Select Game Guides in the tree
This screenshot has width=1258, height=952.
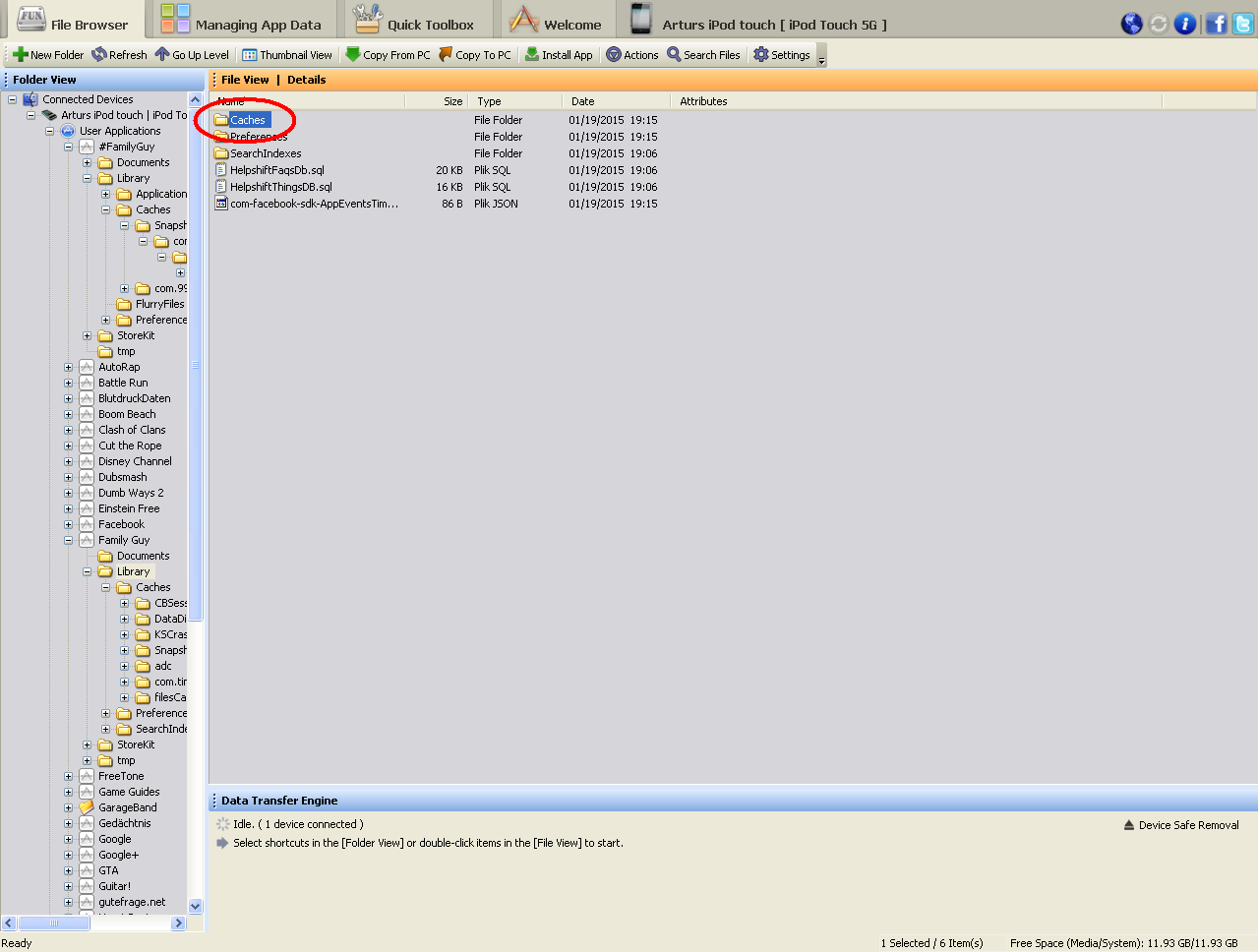(x=129, y=792)
